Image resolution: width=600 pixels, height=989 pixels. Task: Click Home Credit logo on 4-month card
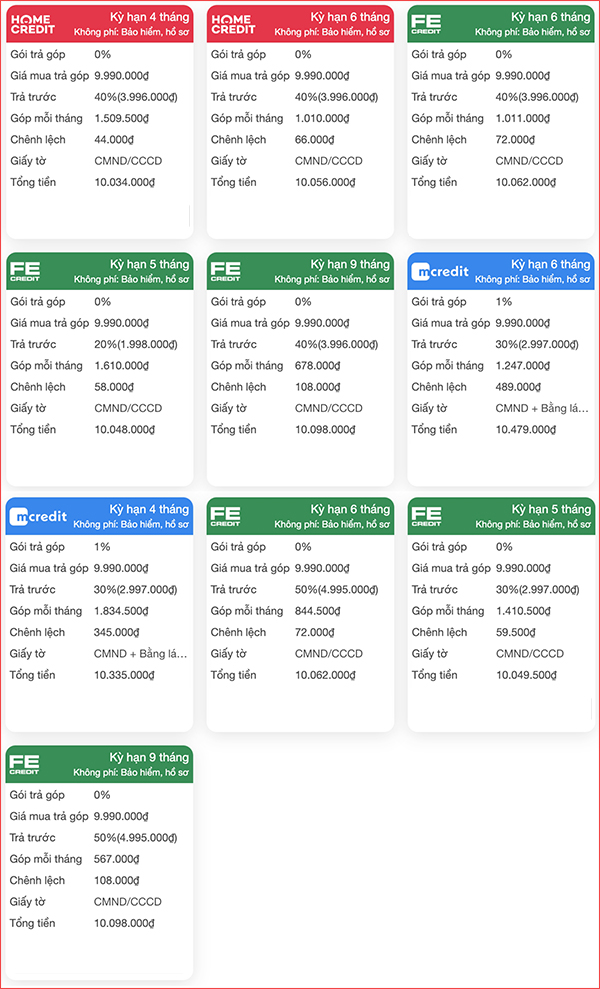pyautogui.click(x=32, y=25)
